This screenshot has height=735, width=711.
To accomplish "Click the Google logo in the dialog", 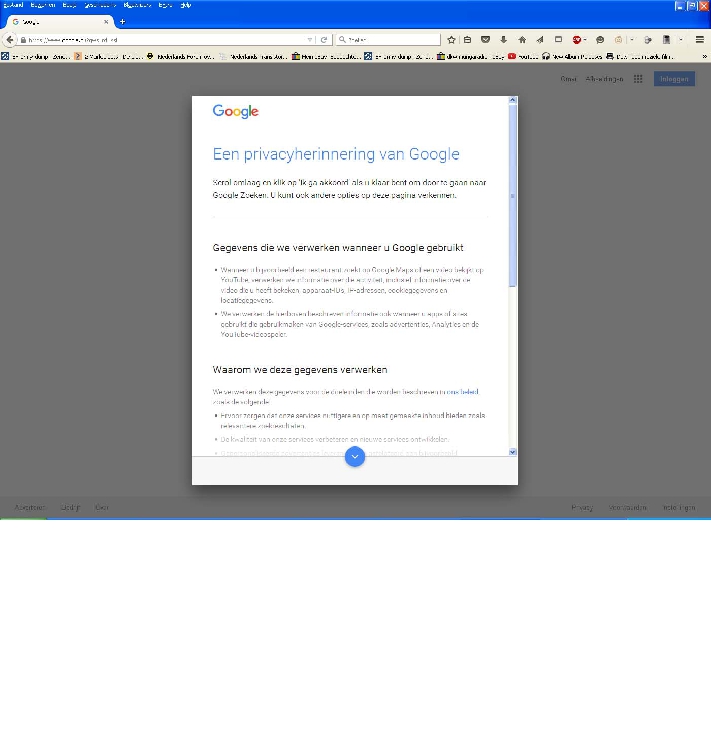I will pos(235,112).
